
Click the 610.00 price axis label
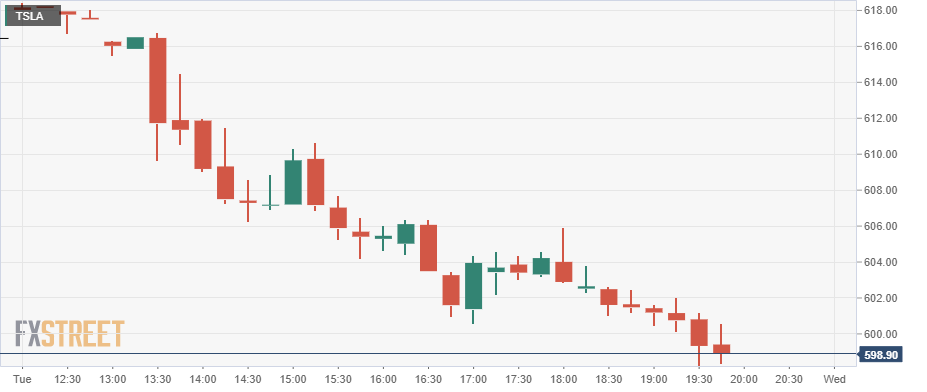pos(881,154)
